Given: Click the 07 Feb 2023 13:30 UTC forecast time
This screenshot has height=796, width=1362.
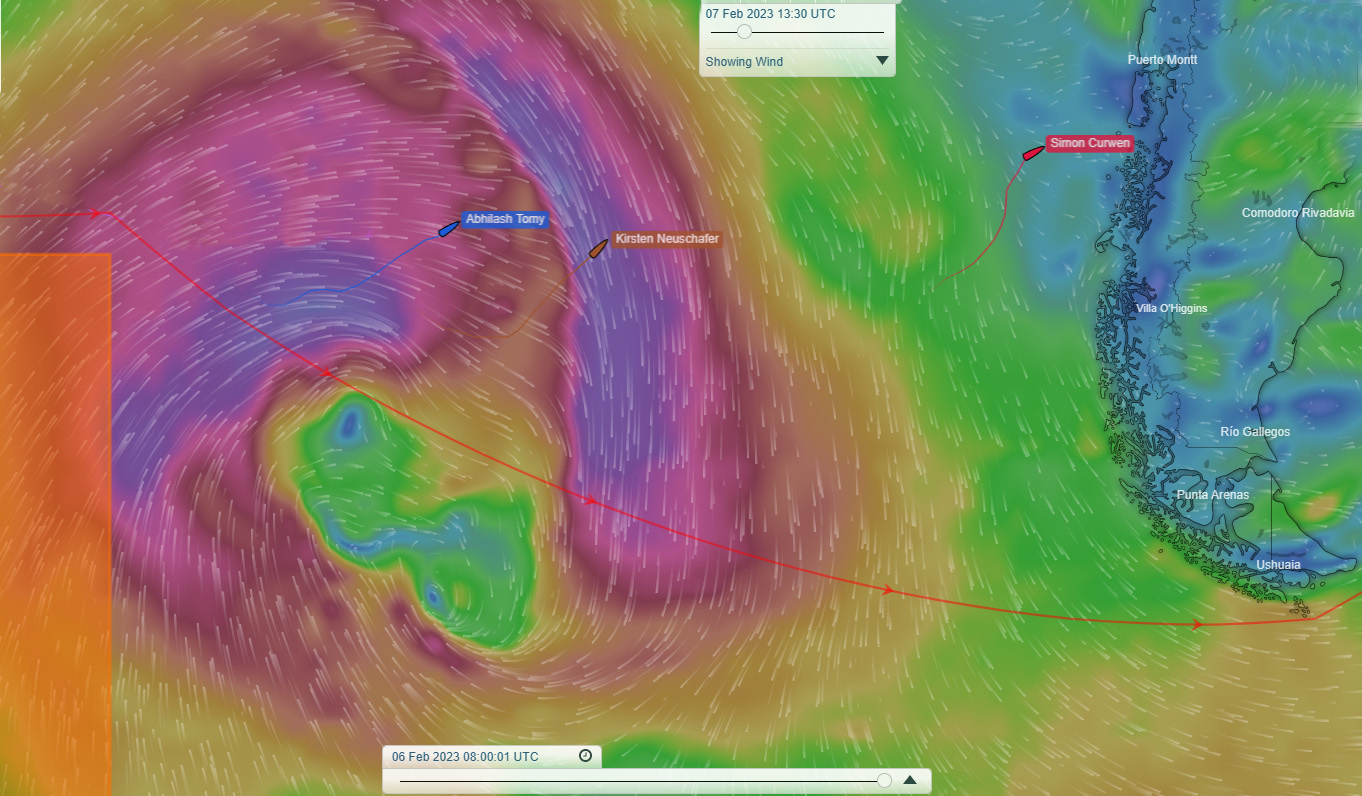Looking at the screenshot, I should point(770,14).
